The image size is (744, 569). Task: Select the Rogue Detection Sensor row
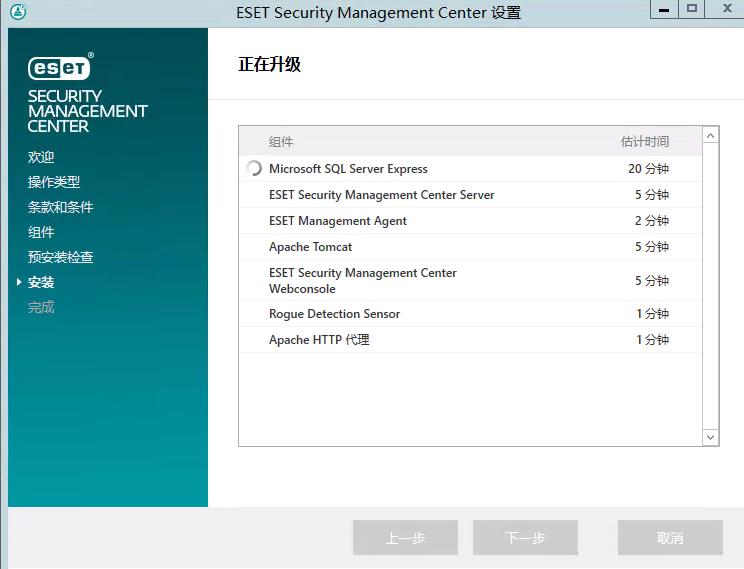coord(470,314)
